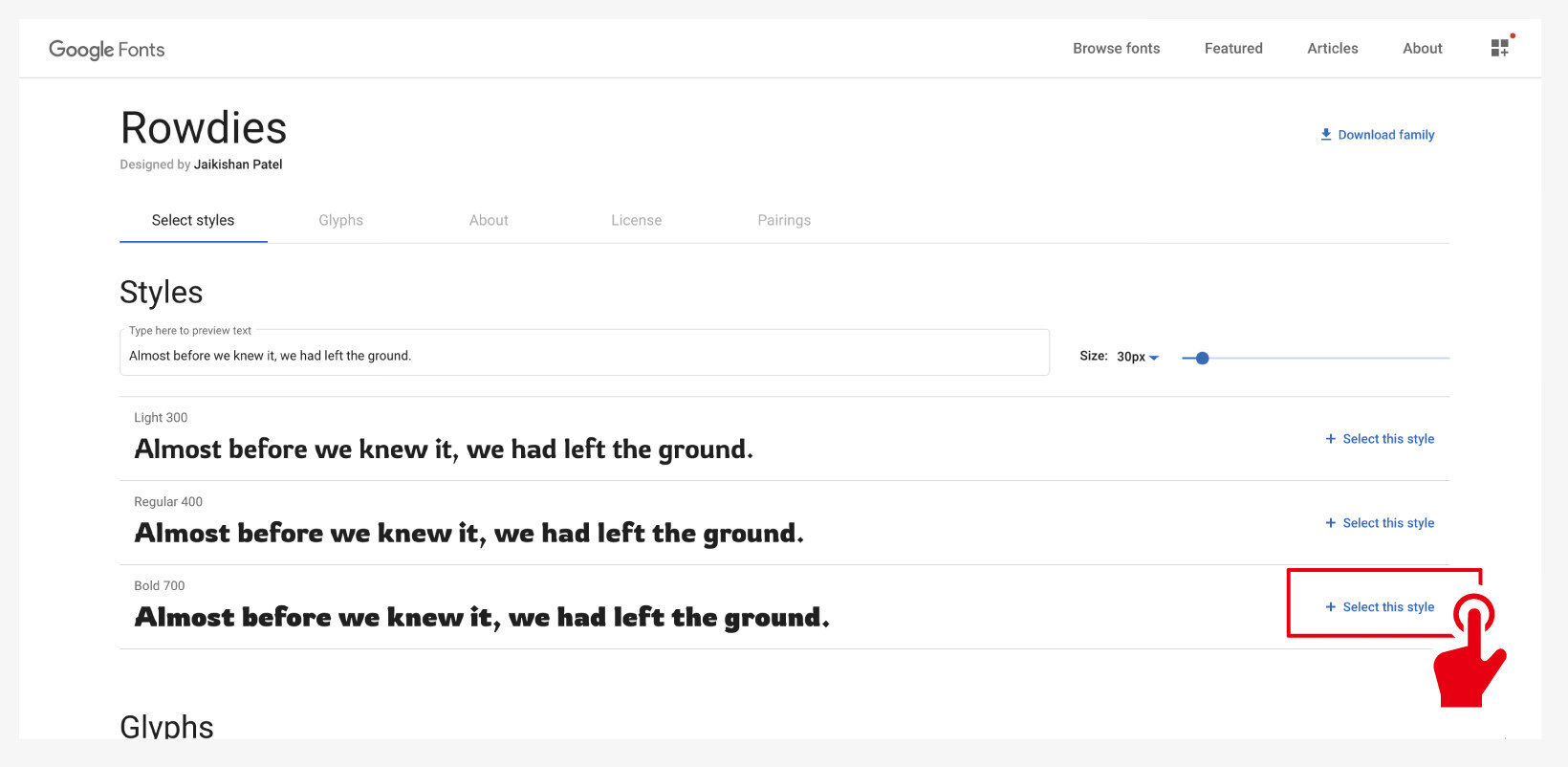Click the Download family link
The height and width of the screenshot is (767, 1568).
(1385, 135)
